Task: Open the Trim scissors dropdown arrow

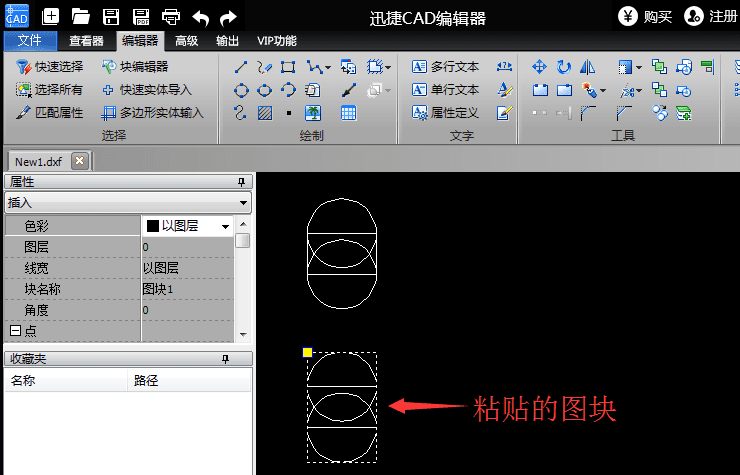Action: pos(639,90)
